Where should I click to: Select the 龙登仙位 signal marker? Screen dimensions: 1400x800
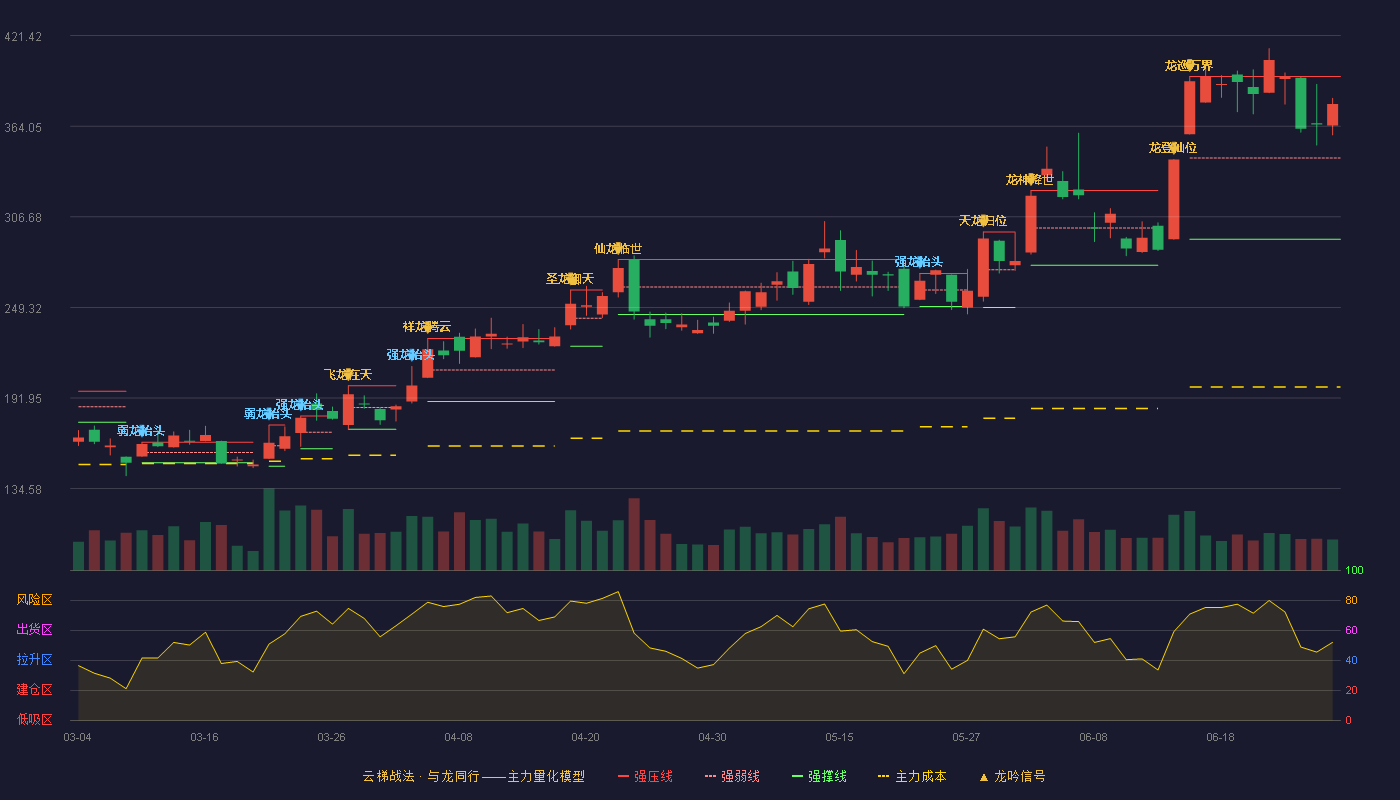pos(1173,148)
